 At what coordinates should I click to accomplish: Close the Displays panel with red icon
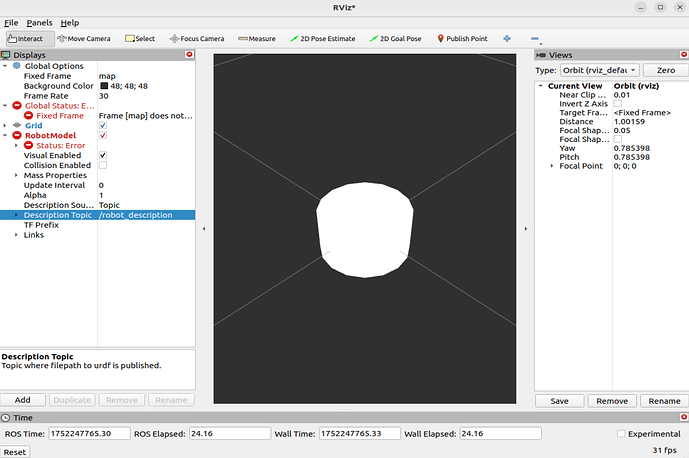[189, 55]
